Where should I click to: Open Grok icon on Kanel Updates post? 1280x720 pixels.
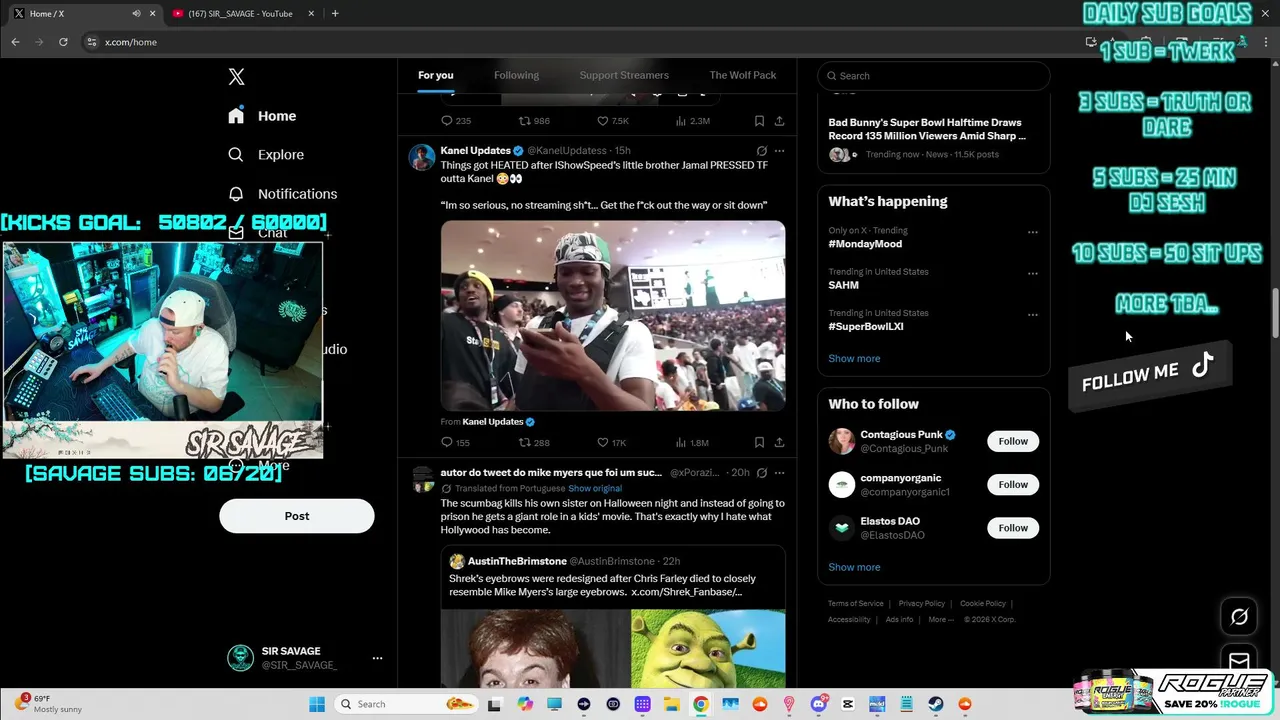pos(762,151)
